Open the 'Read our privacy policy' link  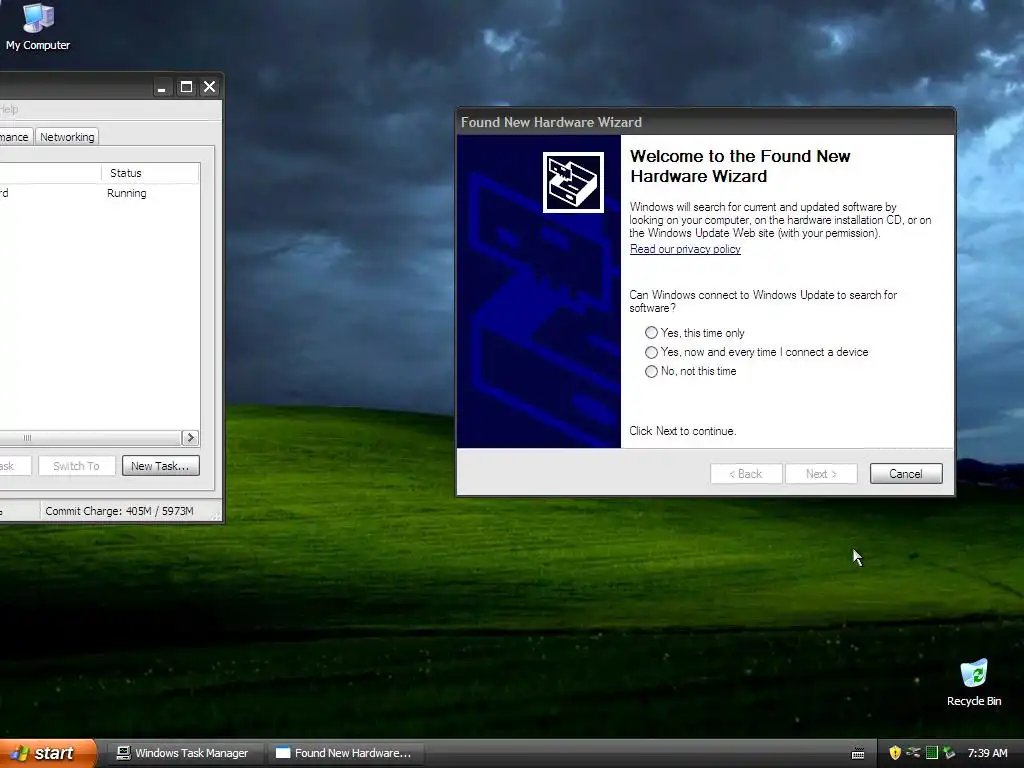click(685, 249)
